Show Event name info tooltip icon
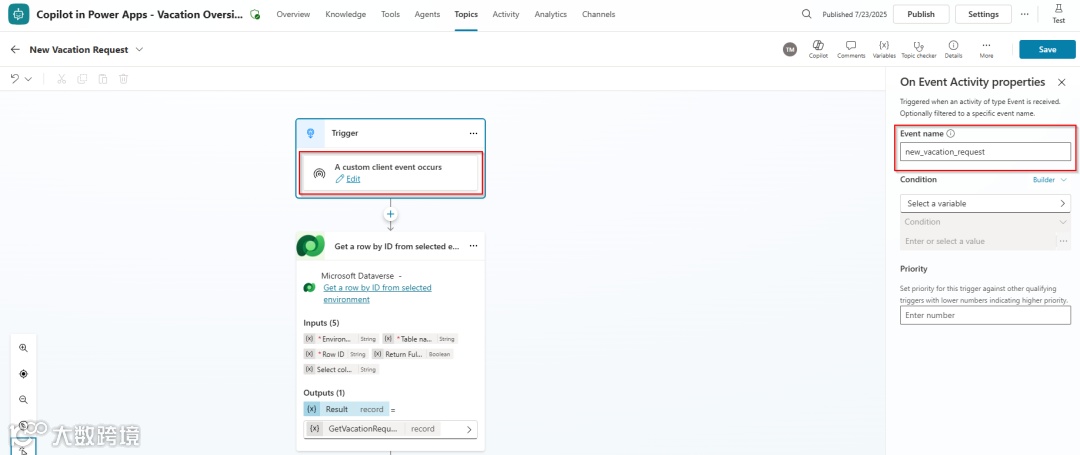The width and height of the screenshot is (1080, 455). (951, 134)
